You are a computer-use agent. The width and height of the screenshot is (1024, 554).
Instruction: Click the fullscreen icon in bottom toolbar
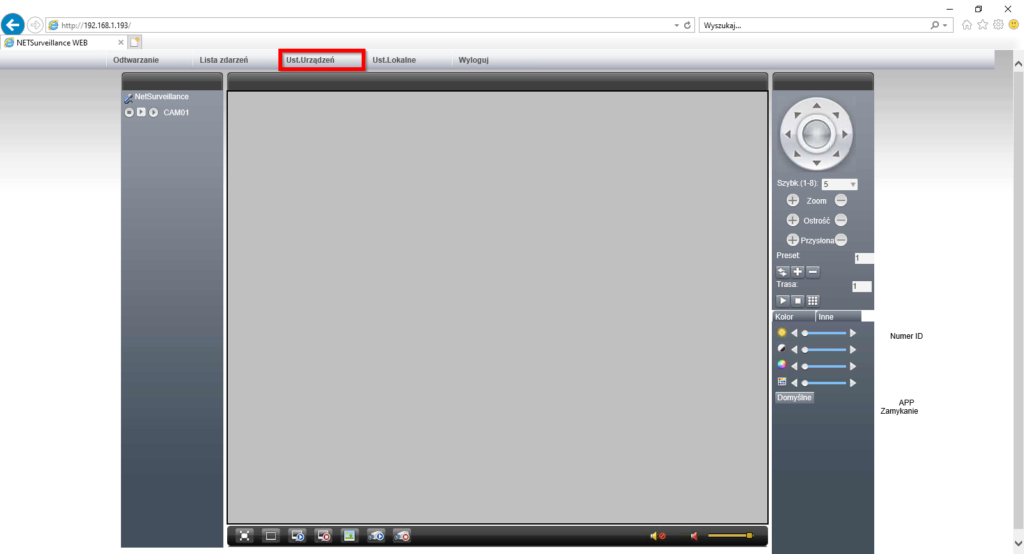pyautogui.click(x=245, y=536)
